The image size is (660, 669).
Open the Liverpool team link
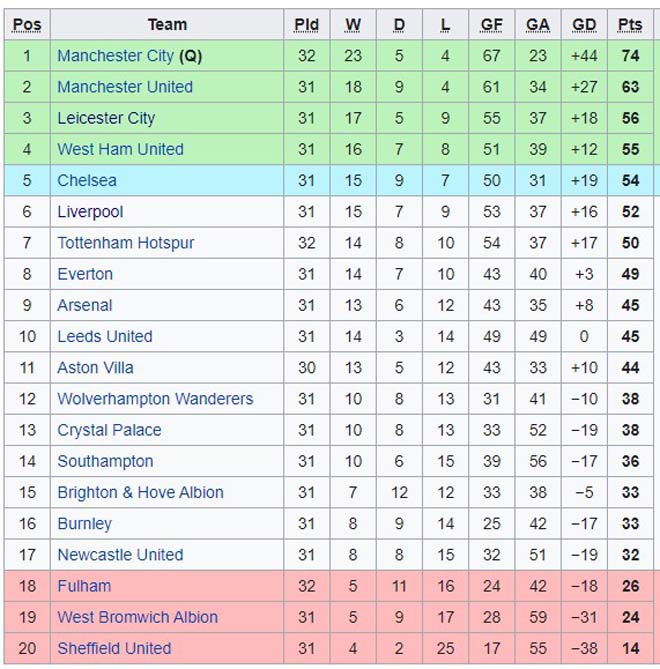90,212
